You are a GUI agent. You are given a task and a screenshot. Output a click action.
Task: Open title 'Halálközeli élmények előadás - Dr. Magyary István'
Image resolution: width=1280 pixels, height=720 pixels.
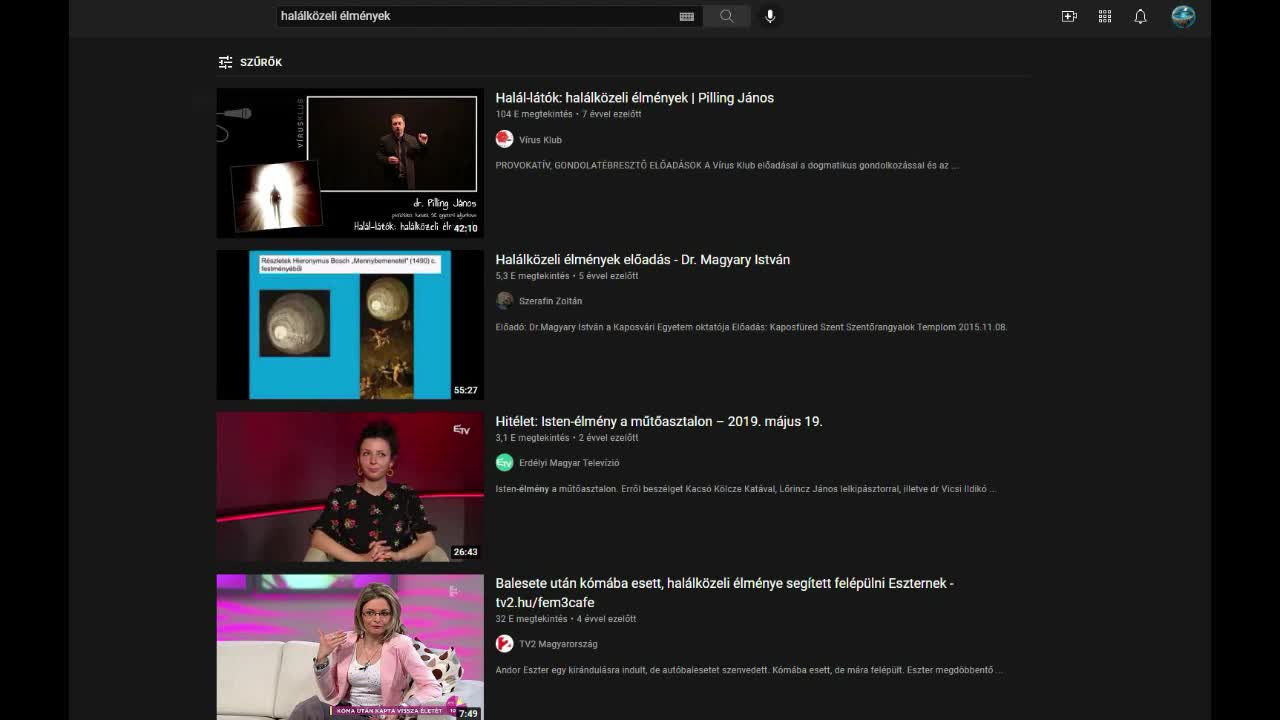642,260
